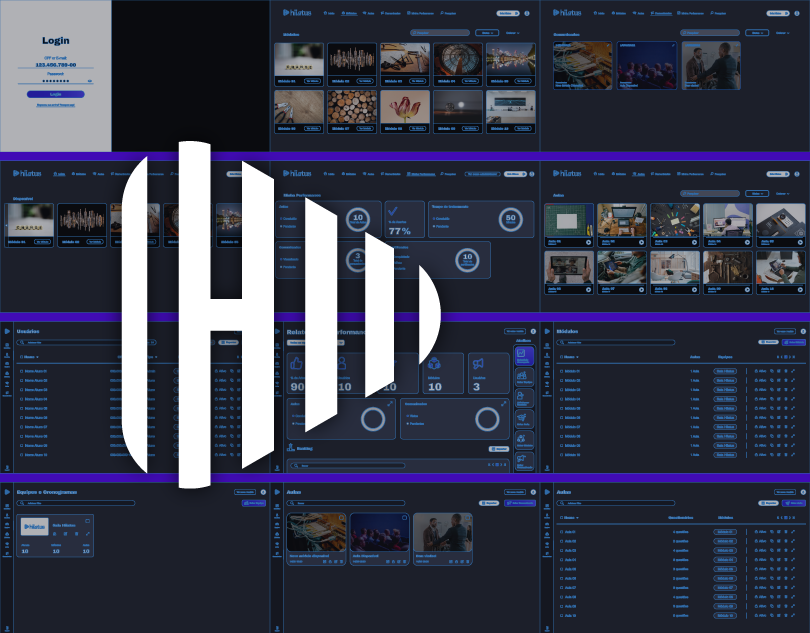Sort by Nome arrow in admin Aulas table
810x633 pixels.
[577, 517]
